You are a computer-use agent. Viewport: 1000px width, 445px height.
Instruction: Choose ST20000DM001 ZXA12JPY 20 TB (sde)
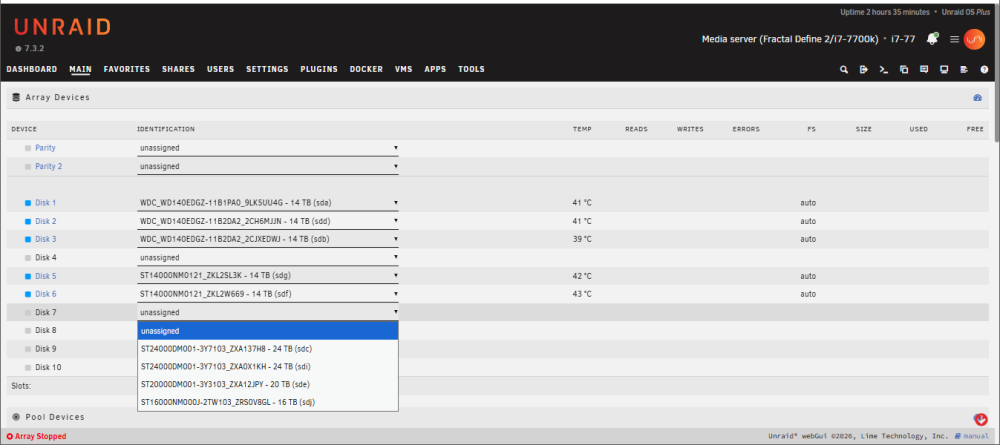[268, 384]
